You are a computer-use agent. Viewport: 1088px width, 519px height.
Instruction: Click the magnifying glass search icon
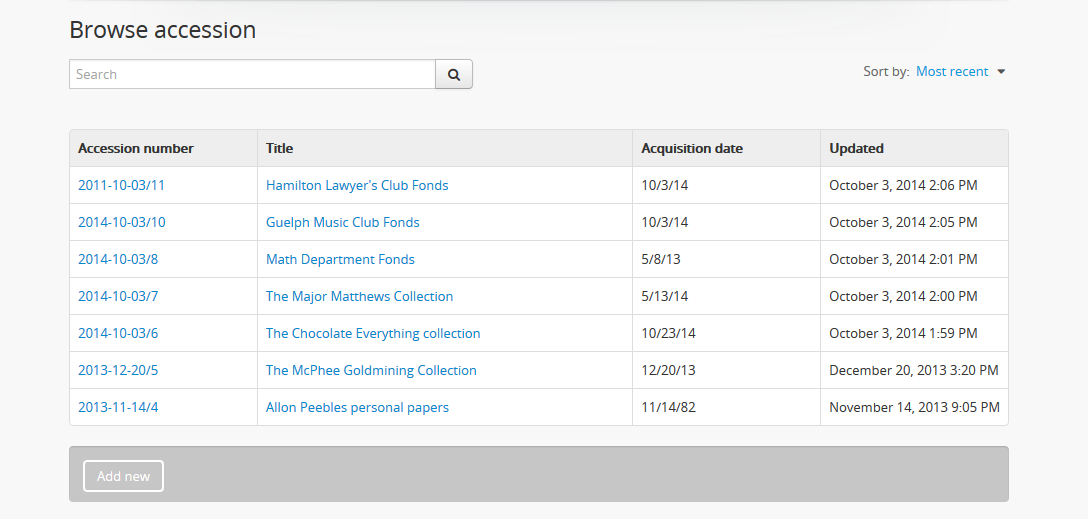(x=454, y=74)
